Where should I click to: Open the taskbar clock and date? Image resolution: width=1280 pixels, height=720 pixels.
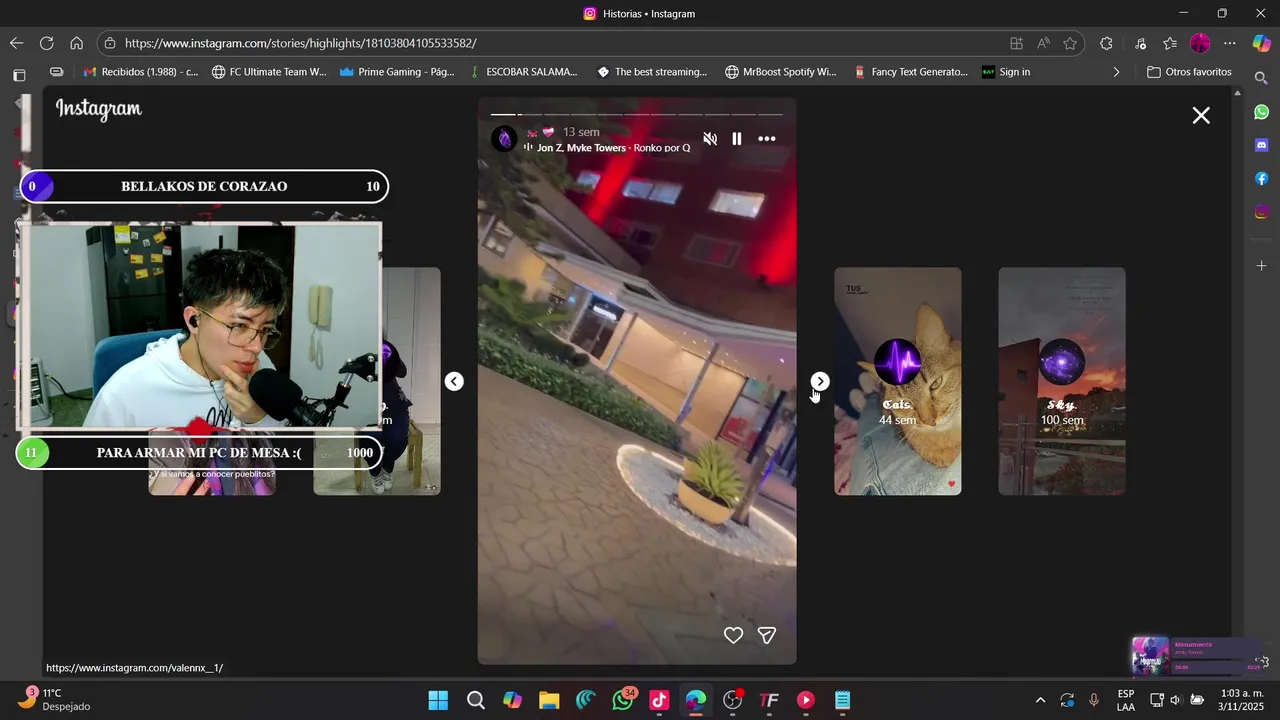[1242, 700]
